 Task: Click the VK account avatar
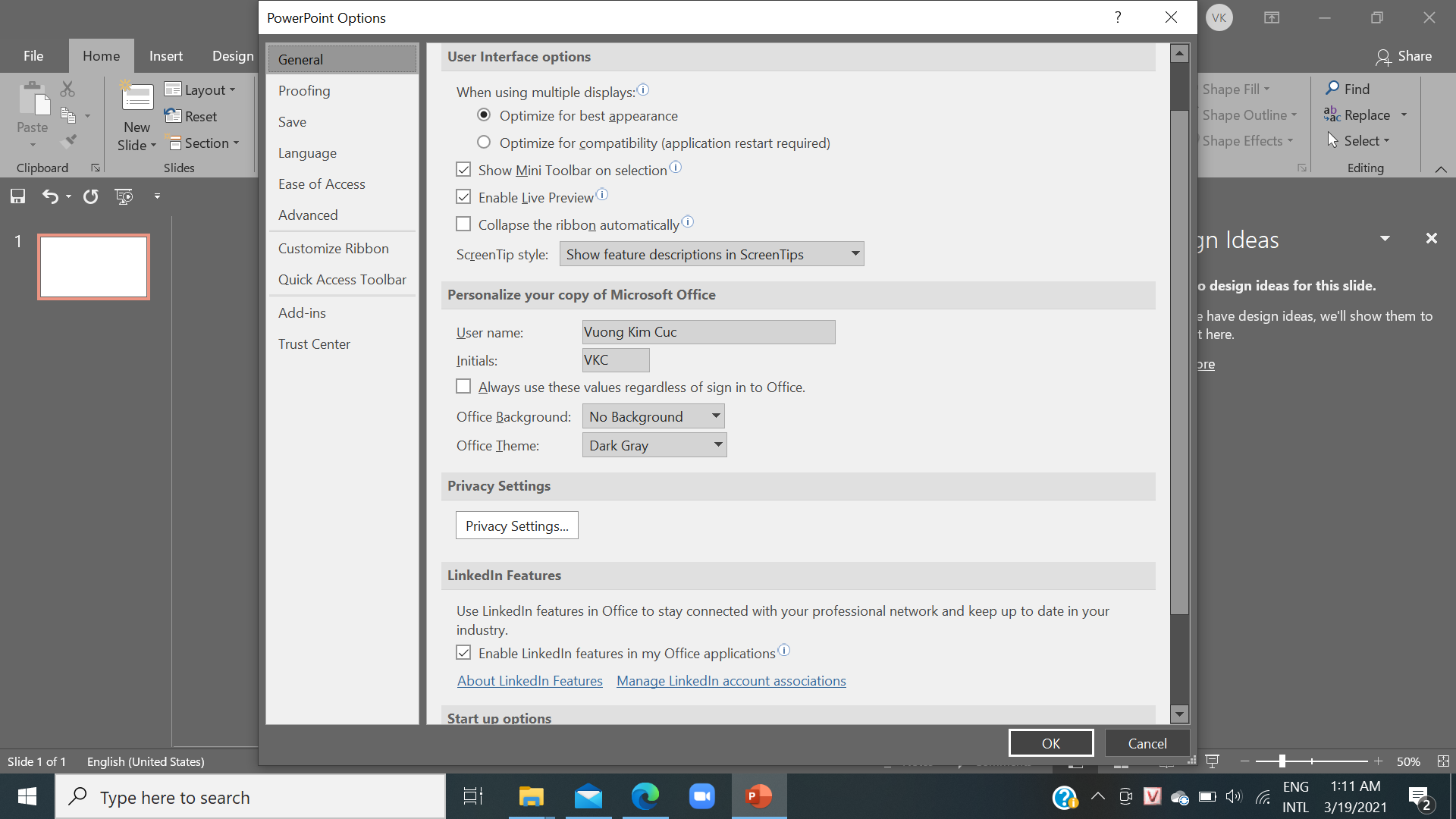click(x=1219, y=18)
